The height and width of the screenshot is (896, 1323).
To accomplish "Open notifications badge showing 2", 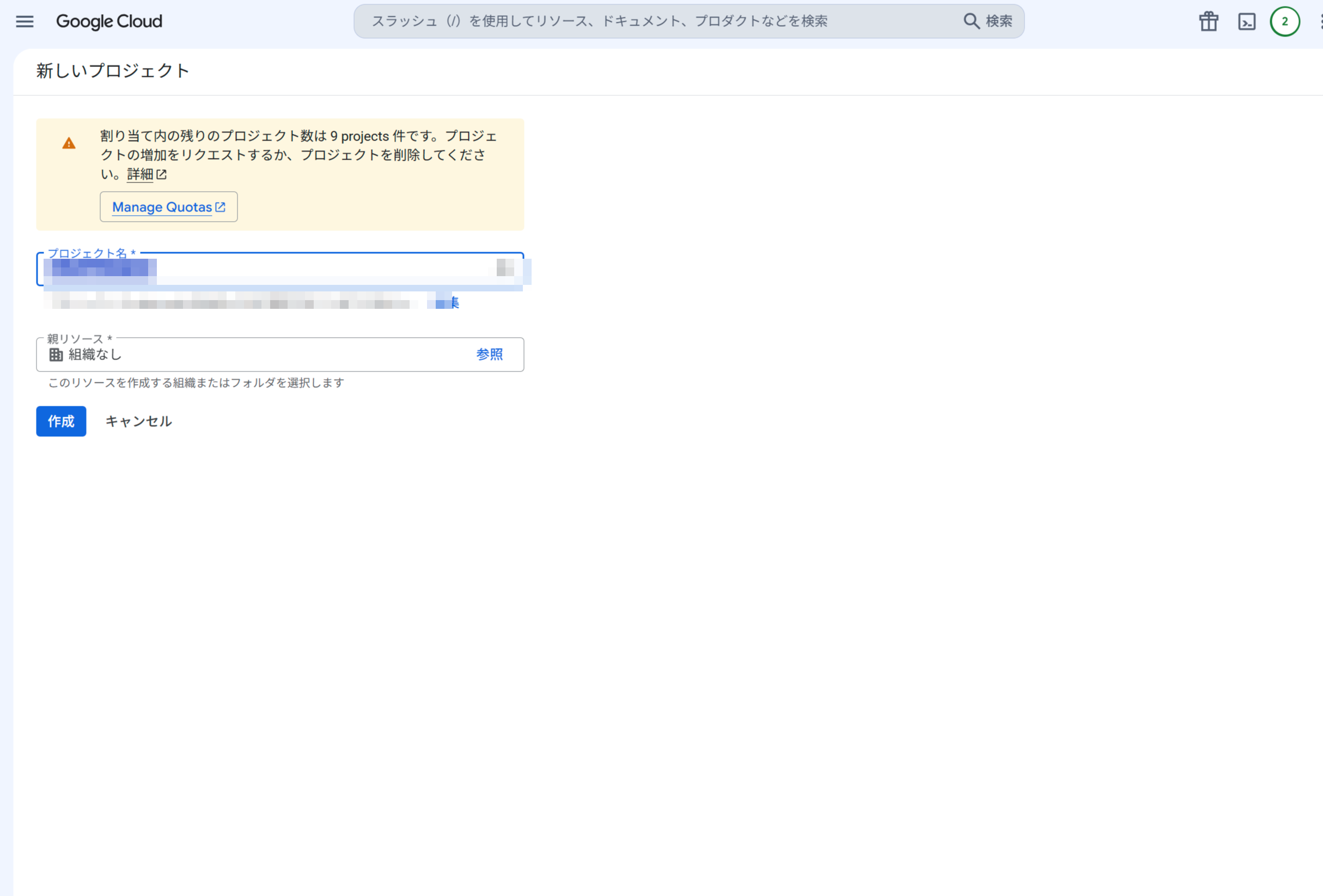I will [1285, 22].
